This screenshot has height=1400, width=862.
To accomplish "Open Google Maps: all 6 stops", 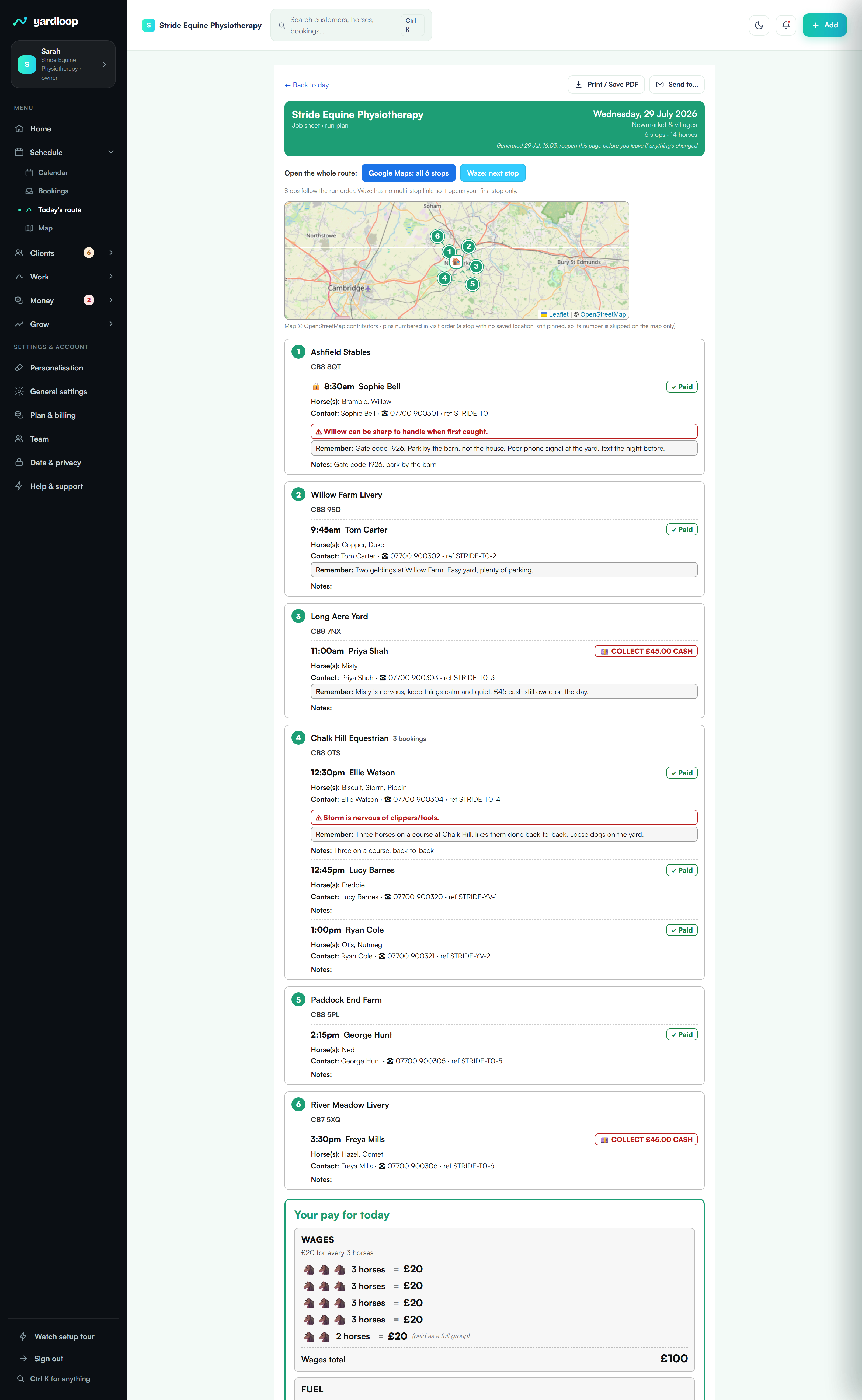I will pyautogui.click(x=408, y=173).
